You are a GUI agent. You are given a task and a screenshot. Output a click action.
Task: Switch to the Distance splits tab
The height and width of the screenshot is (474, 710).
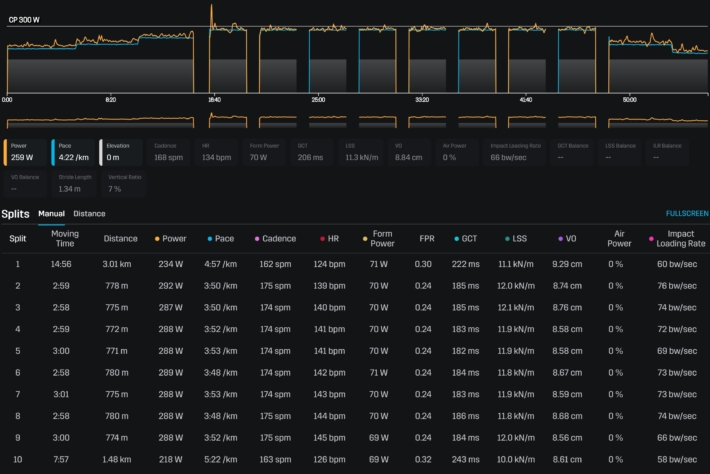(89, 213)
